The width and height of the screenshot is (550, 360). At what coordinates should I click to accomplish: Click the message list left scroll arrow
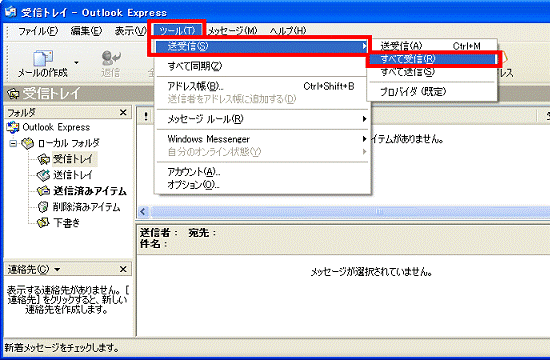pyautogui.click(x=143, y=212)
